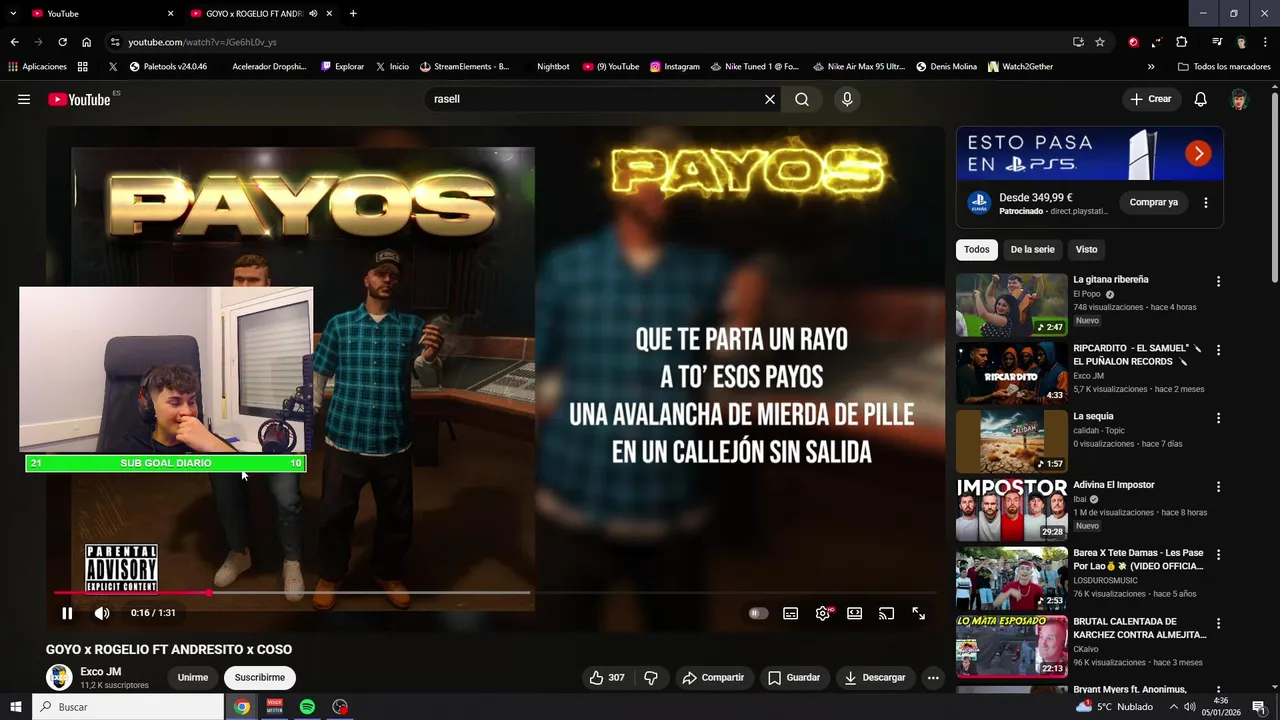The height and width of the screenshot is (720, 1280).
Task: Open the account avatar menu
Action: coord(1240,99)
